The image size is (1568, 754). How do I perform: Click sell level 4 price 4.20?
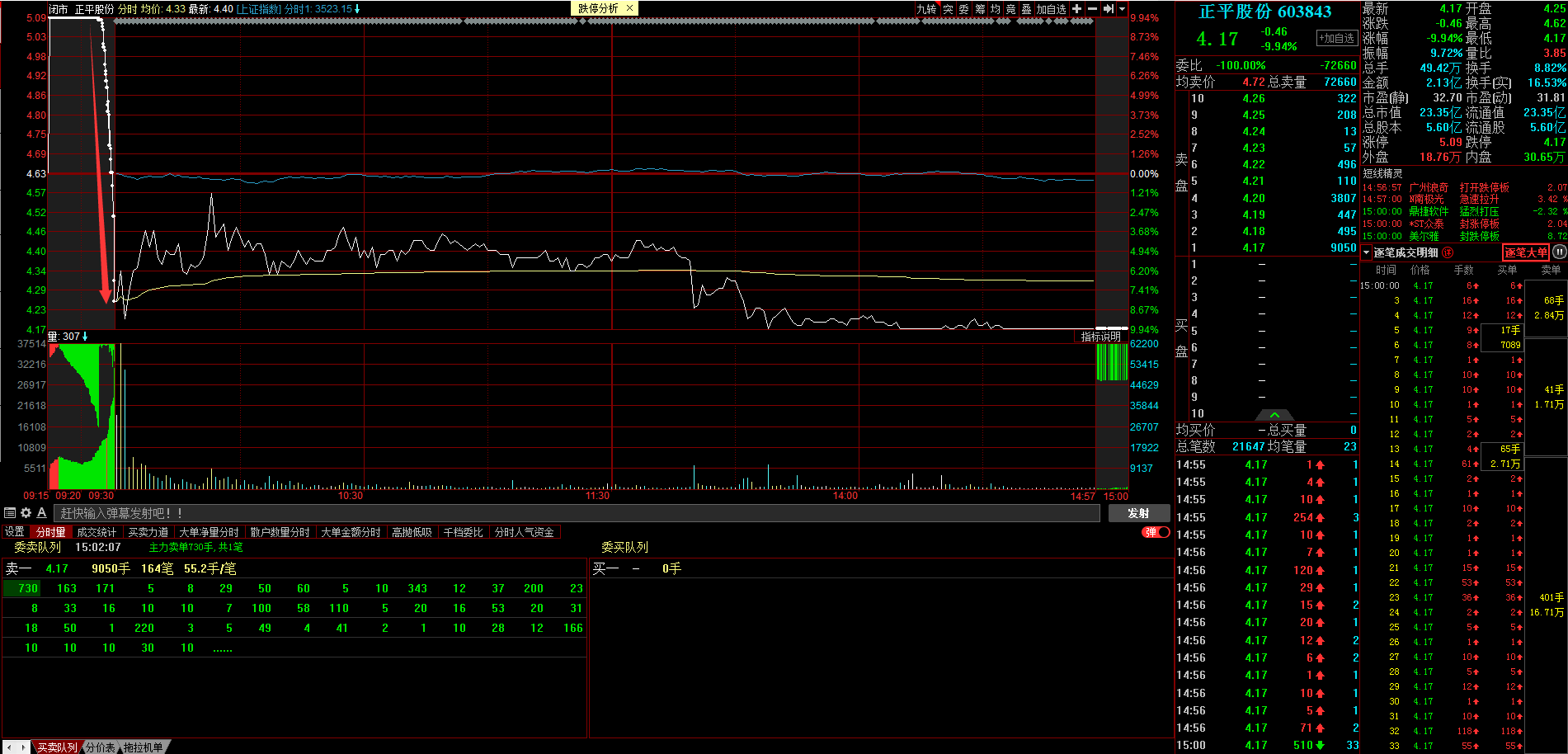[1254, 198]
